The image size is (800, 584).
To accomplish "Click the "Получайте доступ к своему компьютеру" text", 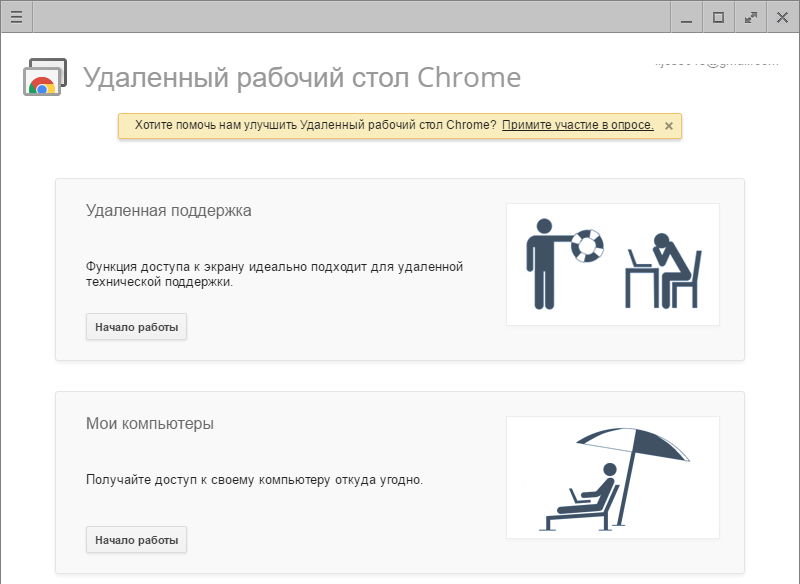I will tap(254, 480).
